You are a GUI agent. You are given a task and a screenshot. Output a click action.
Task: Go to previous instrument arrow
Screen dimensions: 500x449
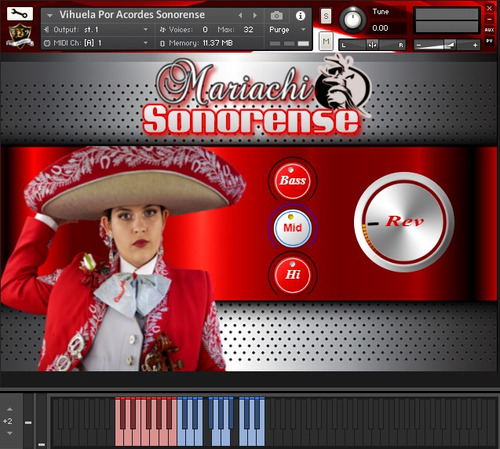tap(240, 15)
